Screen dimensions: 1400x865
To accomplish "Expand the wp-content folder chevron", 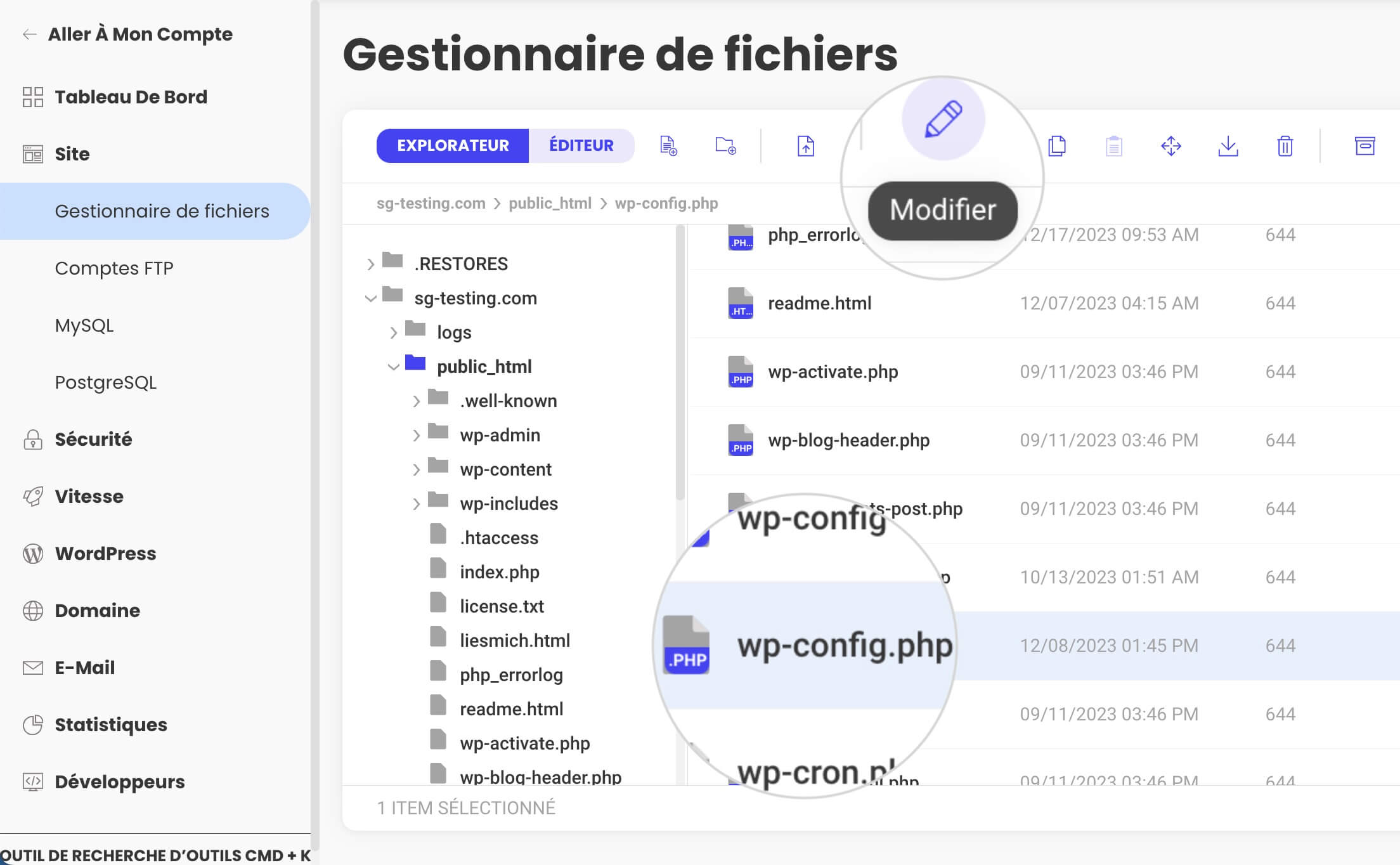I will 416,470.
